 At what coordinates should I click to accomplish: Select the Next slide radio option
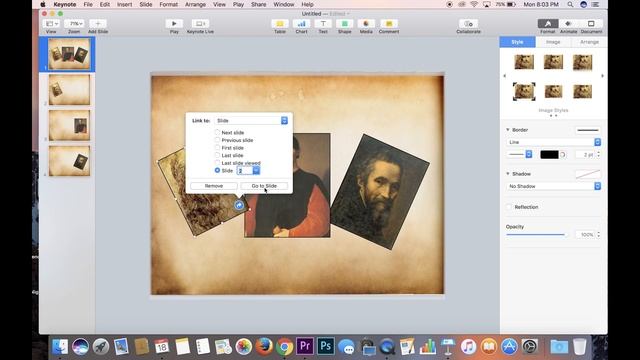click(217, 132)
